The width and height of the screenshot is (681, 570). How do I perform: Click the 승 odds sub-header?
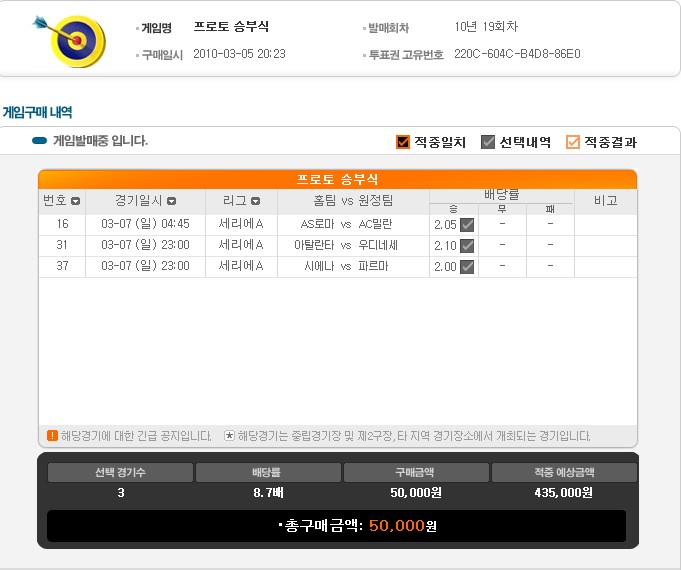click(453, 209)
